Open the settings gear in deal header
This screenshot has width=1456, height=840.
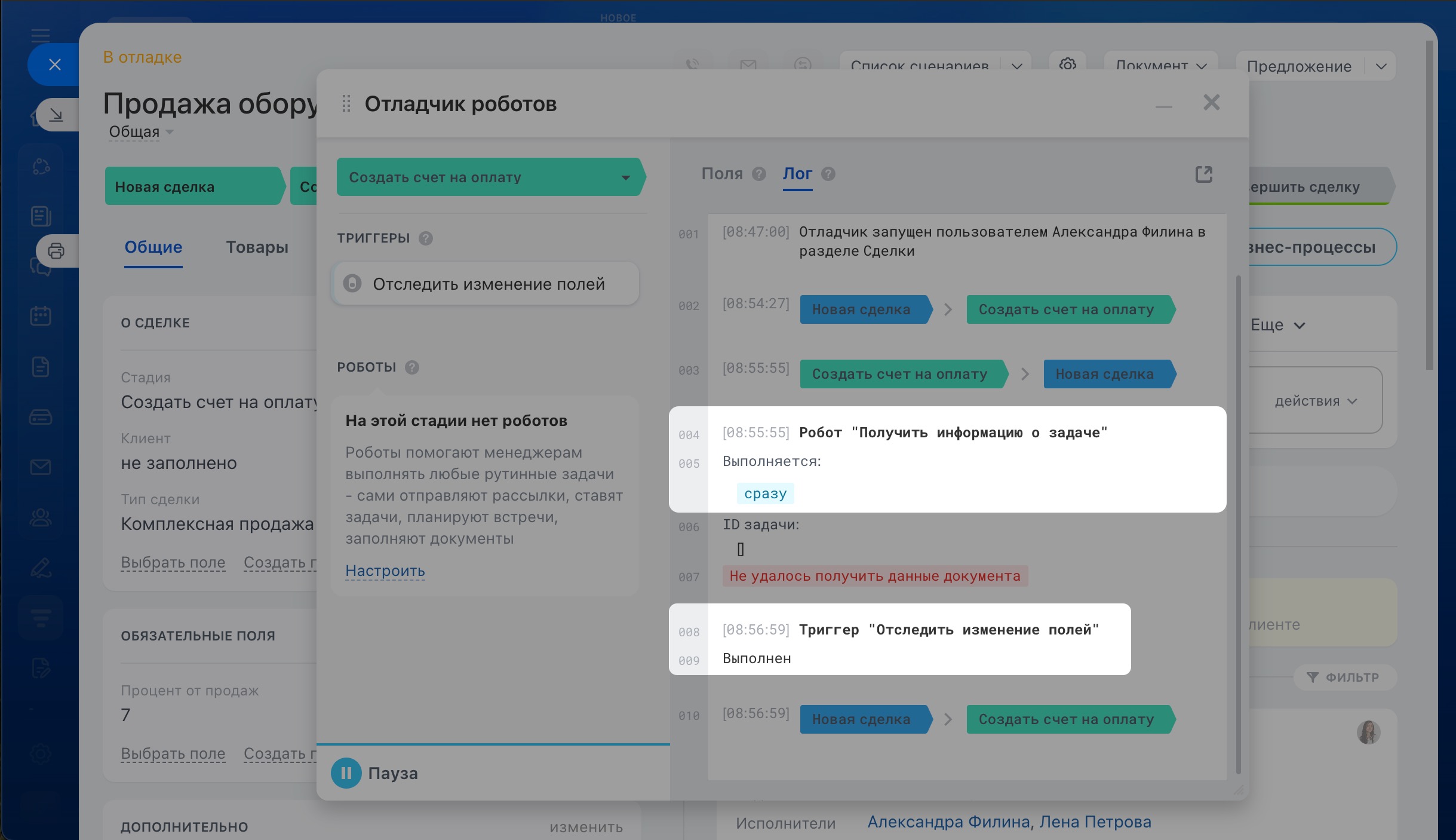(x=1067, y=65)
